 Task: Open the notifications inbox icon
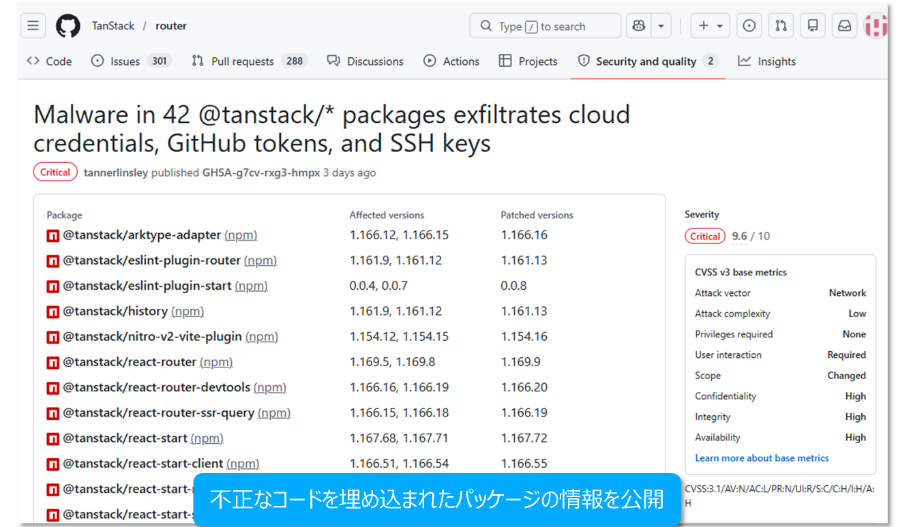coord(844,26)
